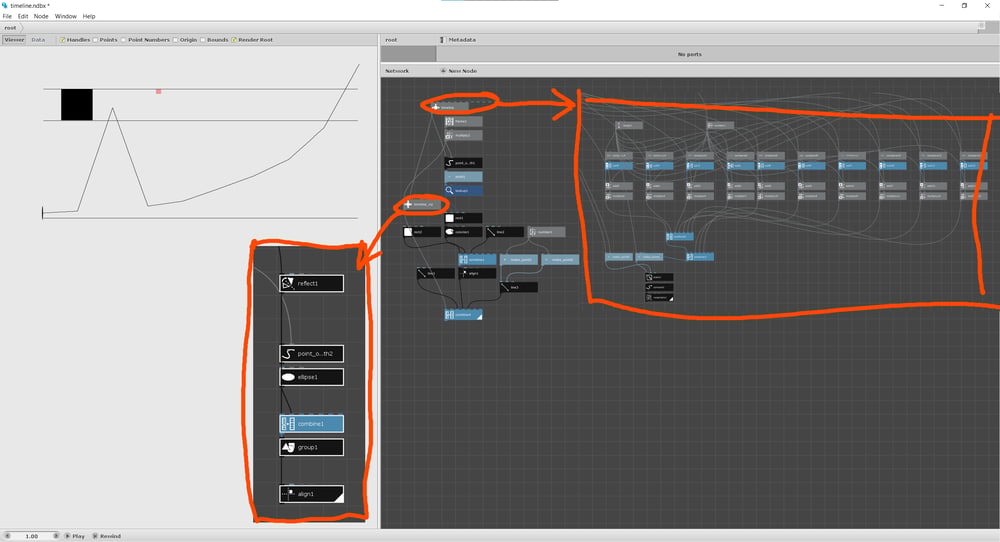Select the lookup1 node with magnifier icon

(463, 190)
